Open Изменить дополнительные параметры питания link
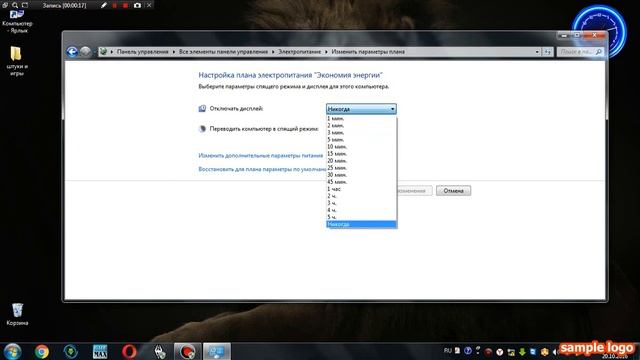640x360 pixels. (x=260, y=156)
